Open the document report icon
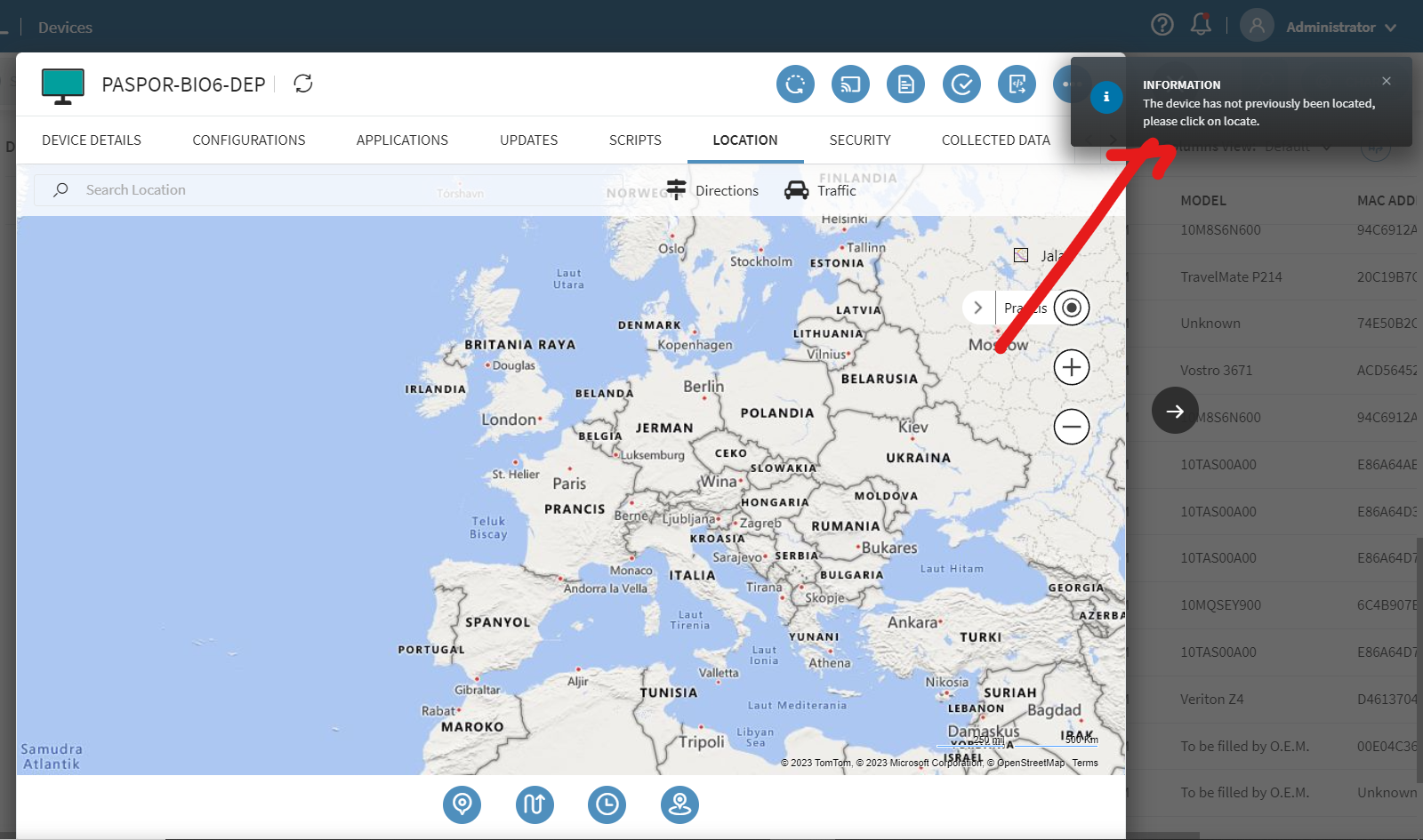The width and height of the screenshot is (1423, 840). coord(905,84)
